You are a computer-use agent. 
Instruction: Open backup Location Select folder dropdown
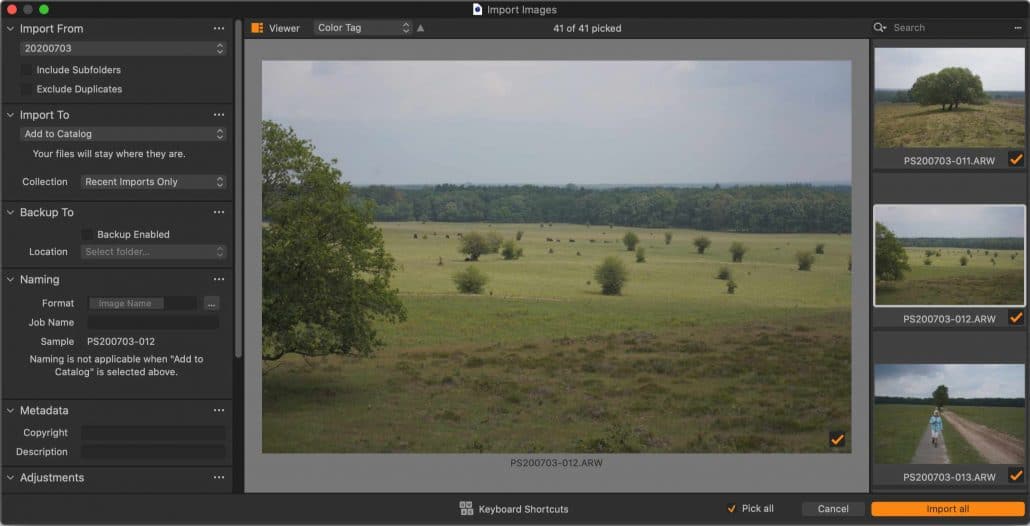154,252
